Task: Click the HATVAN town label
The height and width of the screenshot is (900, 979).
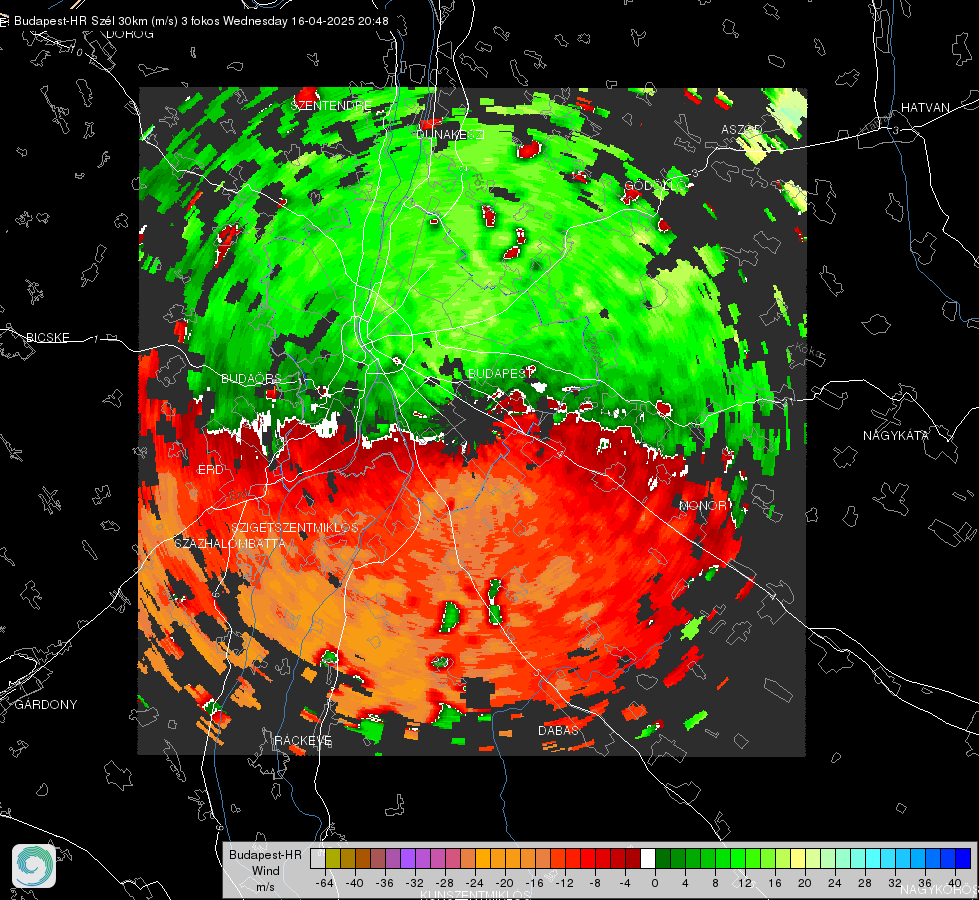Action: click(x=925, y=108)
